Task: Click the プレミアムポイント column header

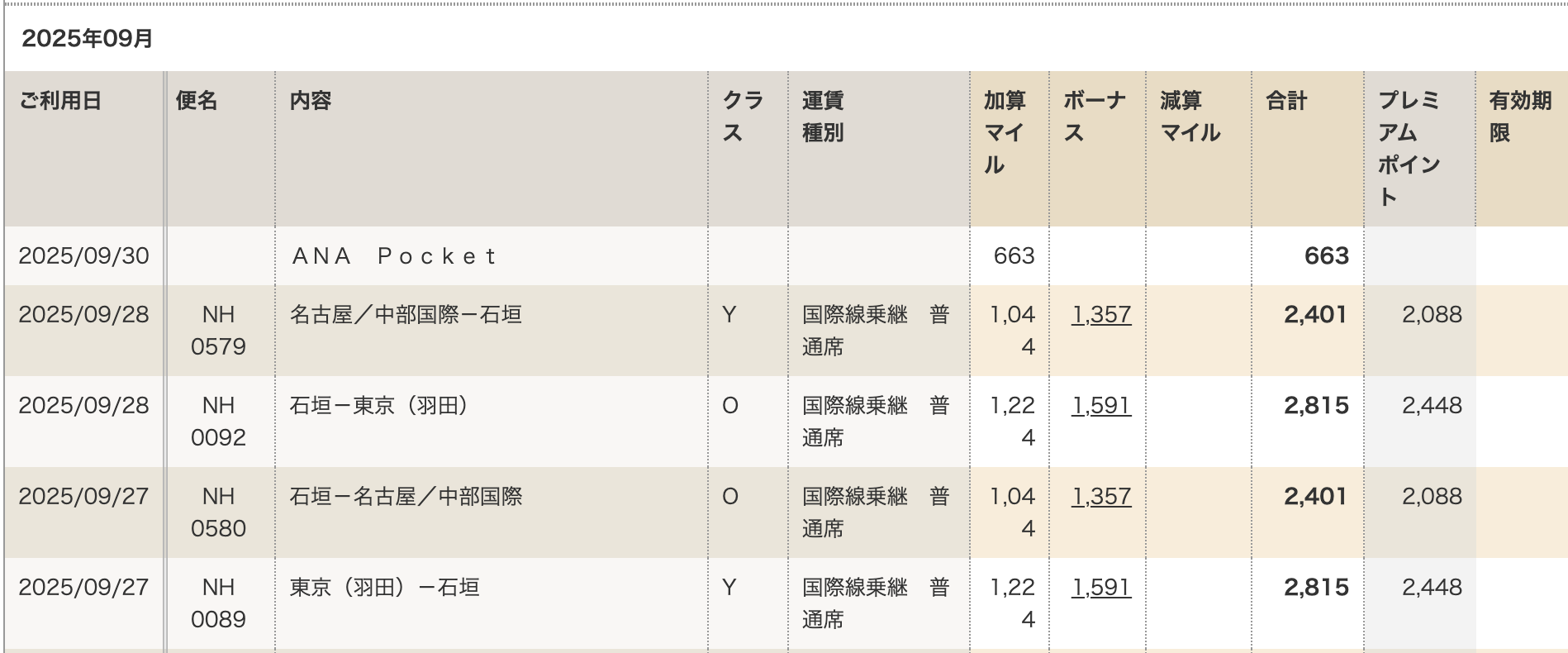Action: 1409,149
